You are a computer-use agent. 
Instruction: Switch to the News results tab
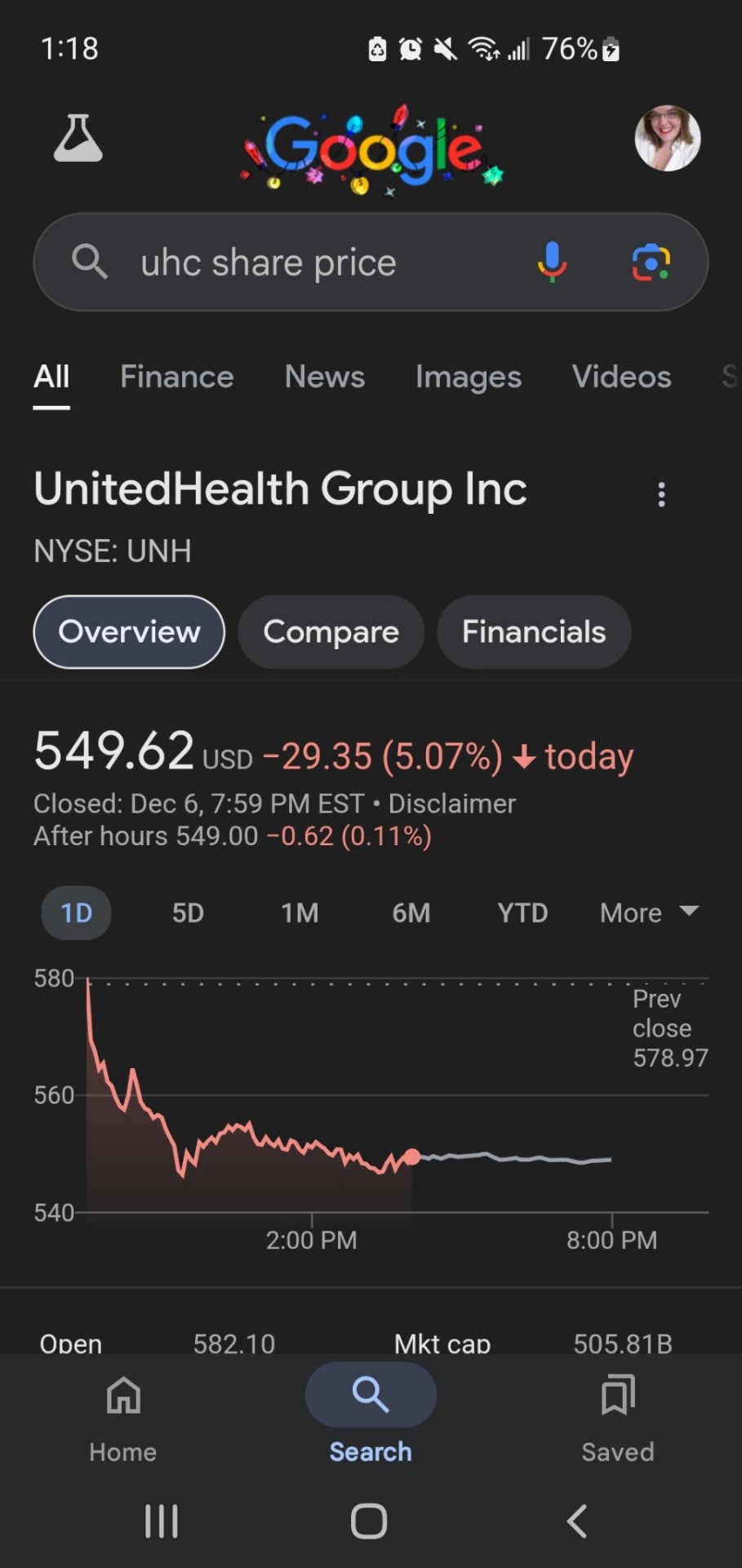click(x=324, y=376)
